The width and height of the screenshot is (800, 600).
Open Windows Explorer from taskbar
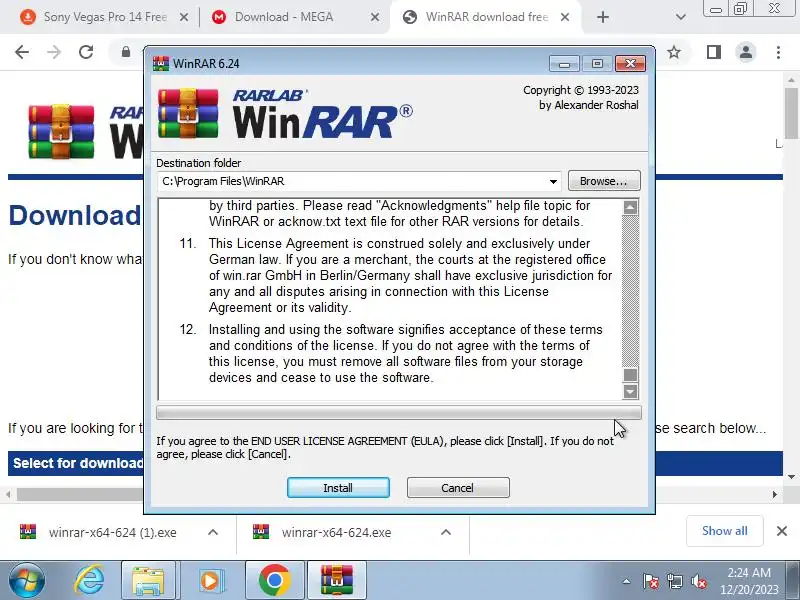[148, 581]
